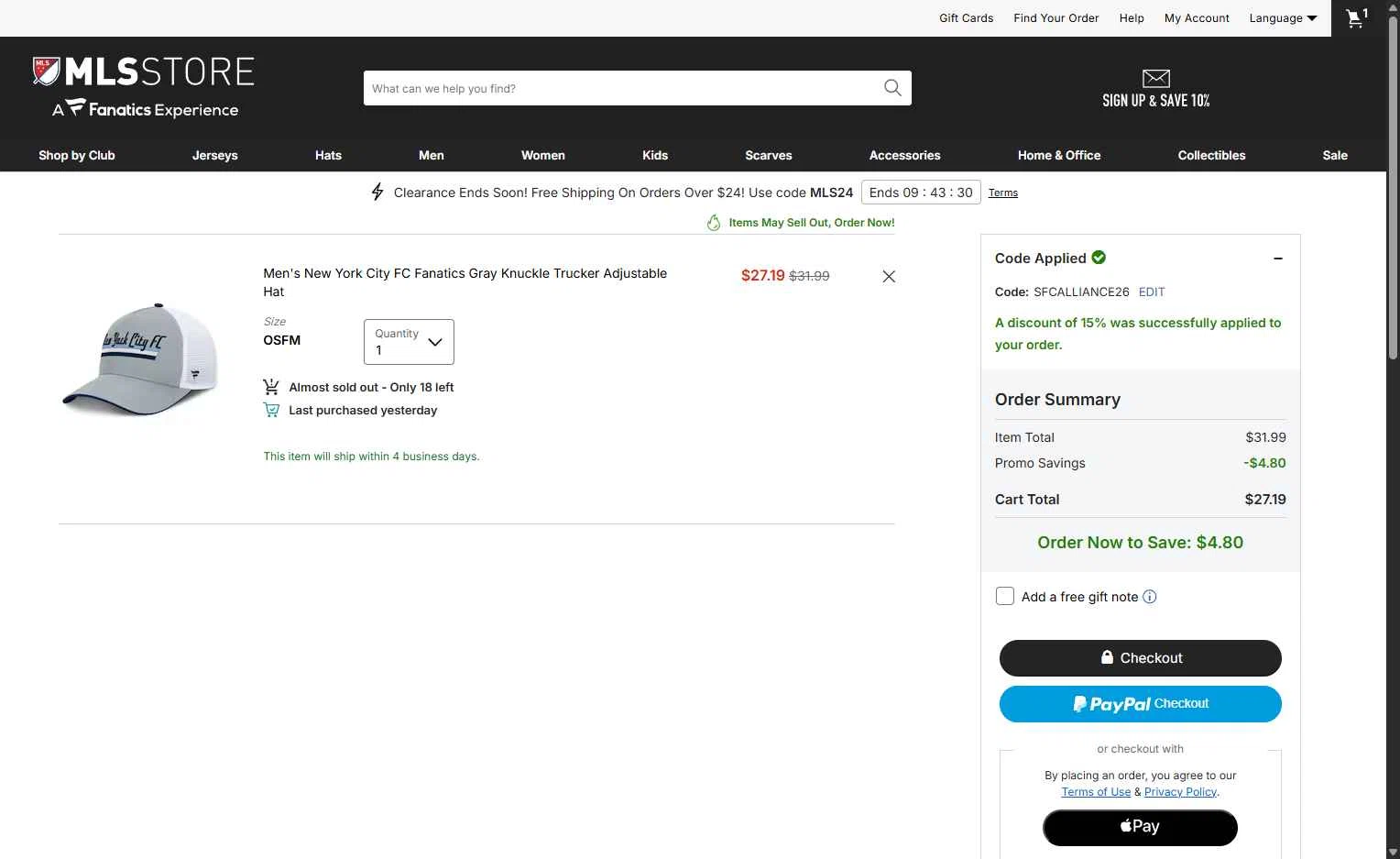This screenshot has height=859, width=1400.
Task: Click the Sign Up & Save 10% text
Action: pos(1156,101)
